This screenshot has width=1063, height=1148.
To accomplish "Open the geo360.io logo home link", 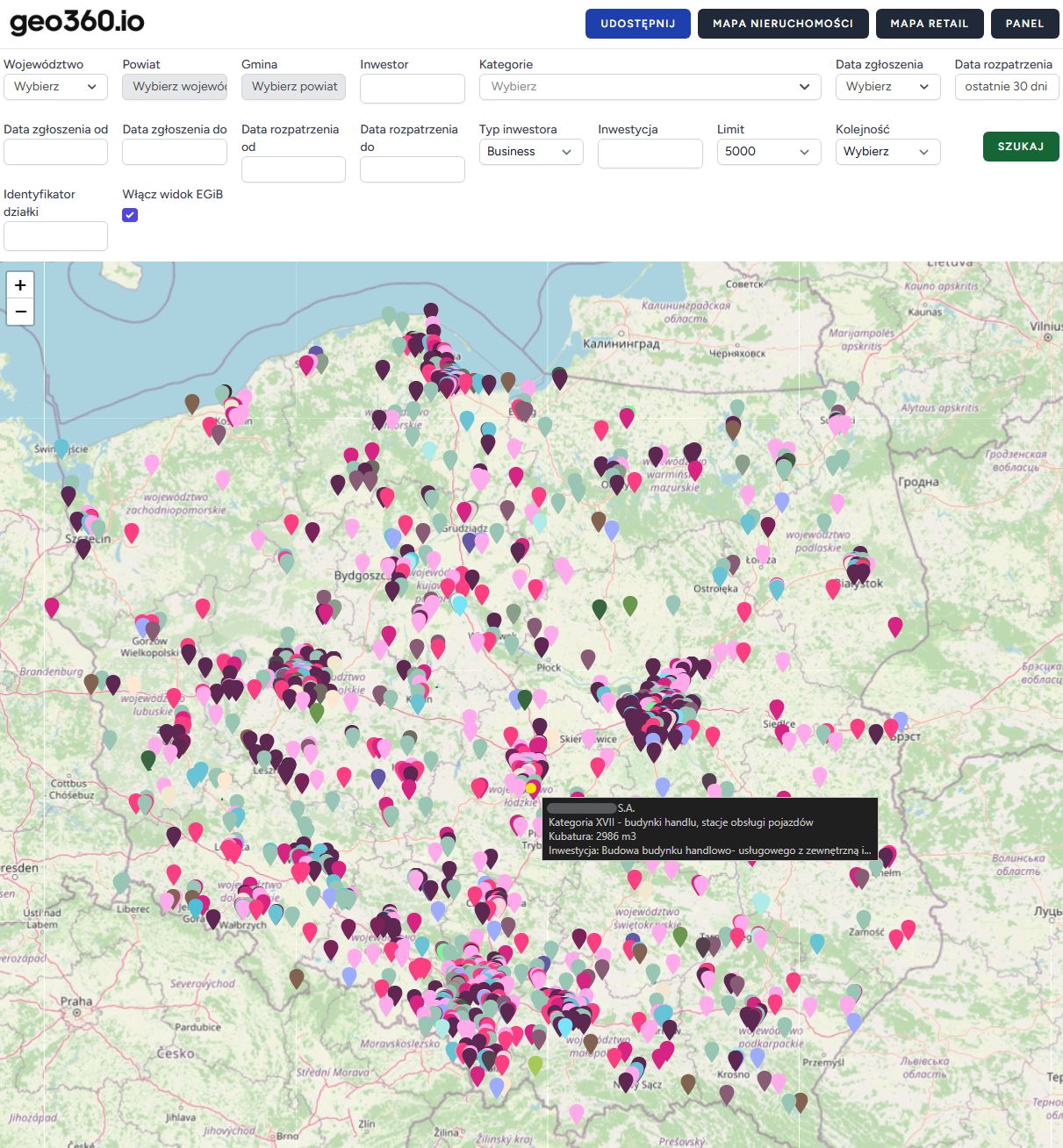I will pos(77,22).
